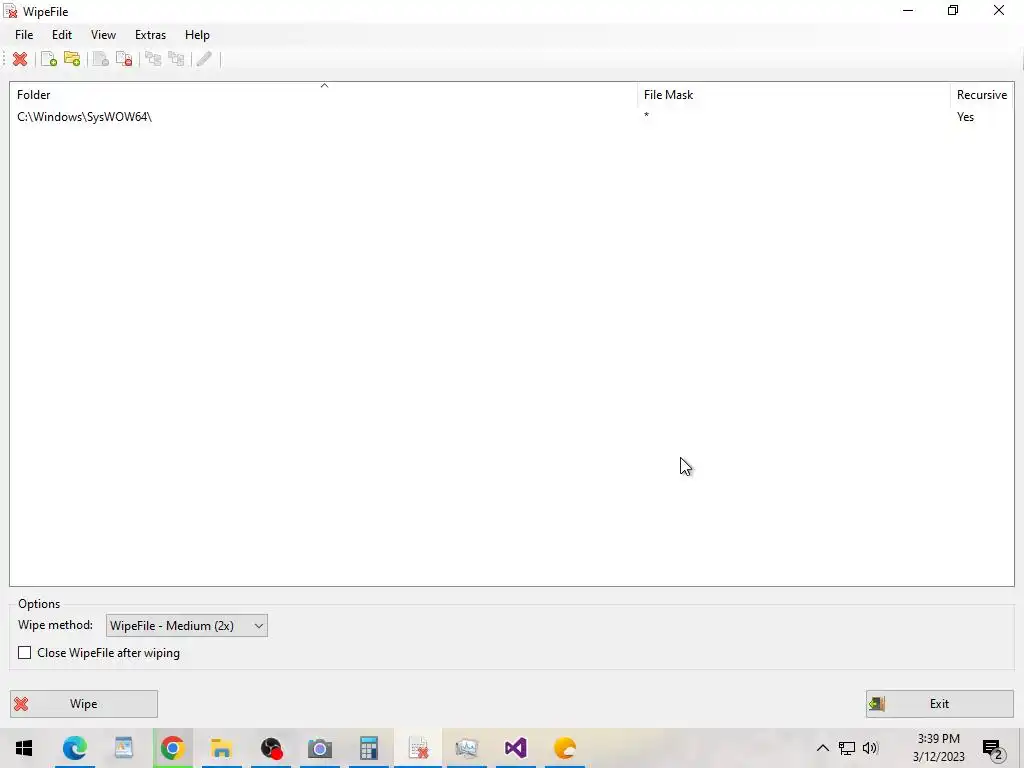Open the monitor-chart taskbar app icon
Viewport: 1024px width, 768px height.
pos(467,748)
